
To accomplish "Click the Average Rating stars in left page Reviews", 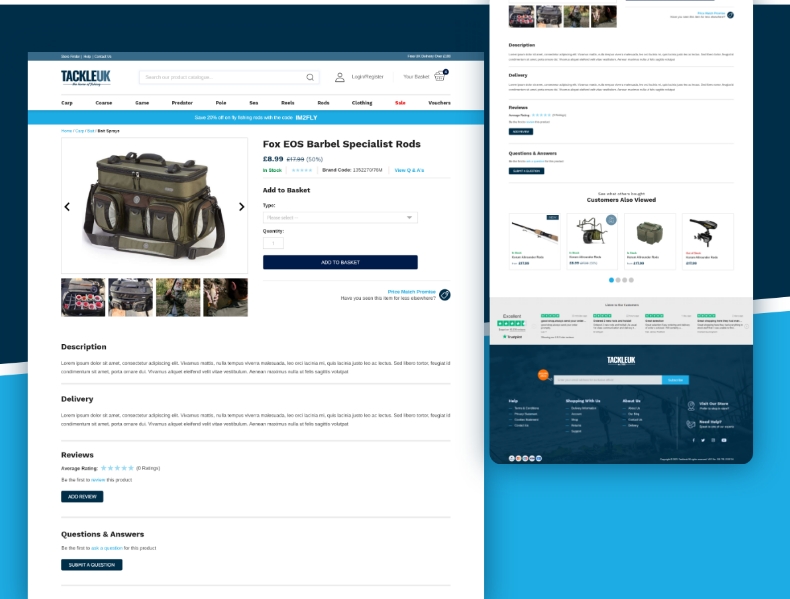I will click(117, 468).
